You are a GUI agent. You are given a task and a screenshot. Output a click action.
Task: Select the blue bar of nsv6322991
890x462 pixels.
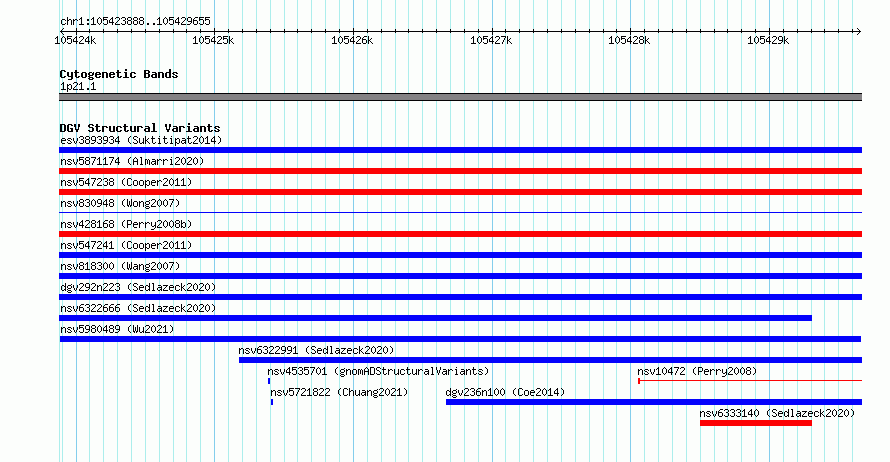[x=551, y=360]
